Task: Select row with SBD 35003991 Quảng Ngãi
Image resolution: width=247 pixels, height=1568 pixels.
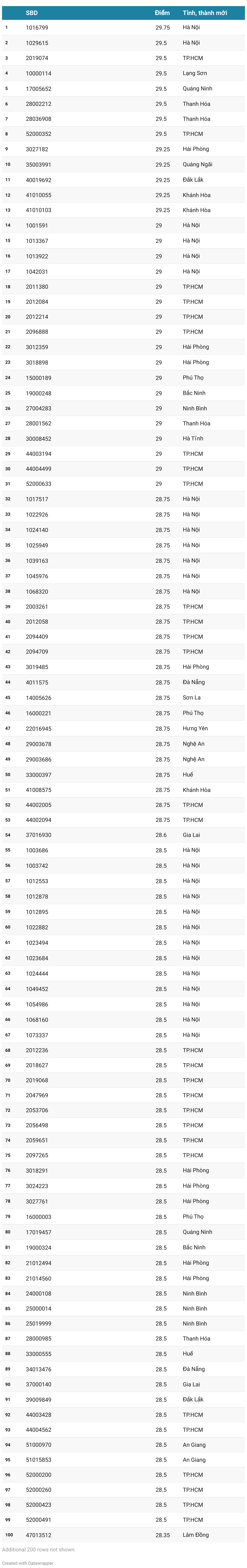Action: coord(123,164)
